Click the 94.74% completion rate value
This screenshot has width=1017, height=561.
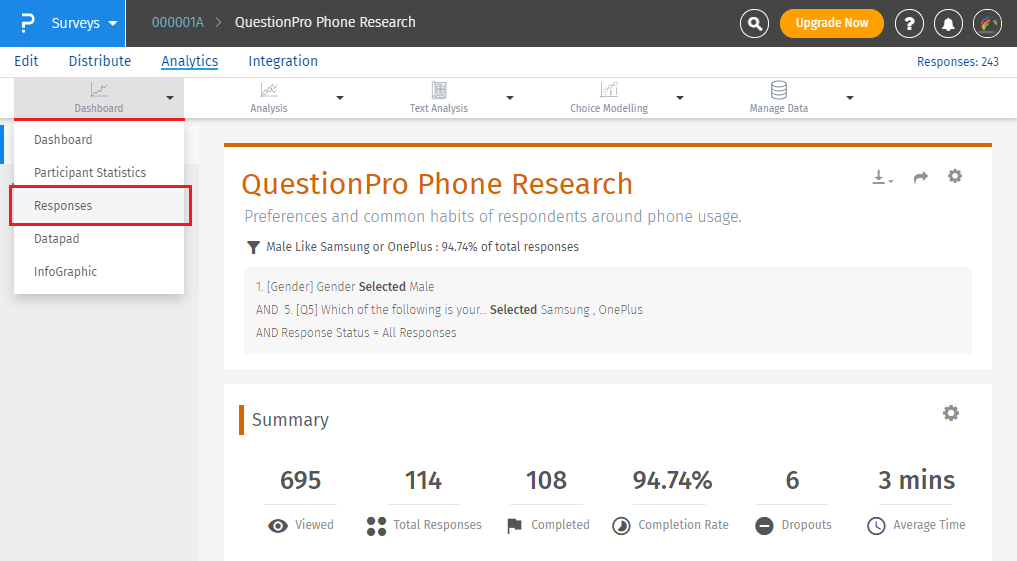673,481
